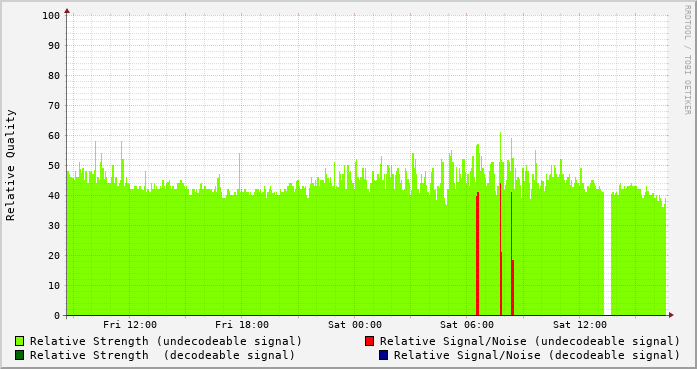697x369 pixels.
Task: Click the dark green Relative Strength decodeable swatch
Action: (20, 355)
